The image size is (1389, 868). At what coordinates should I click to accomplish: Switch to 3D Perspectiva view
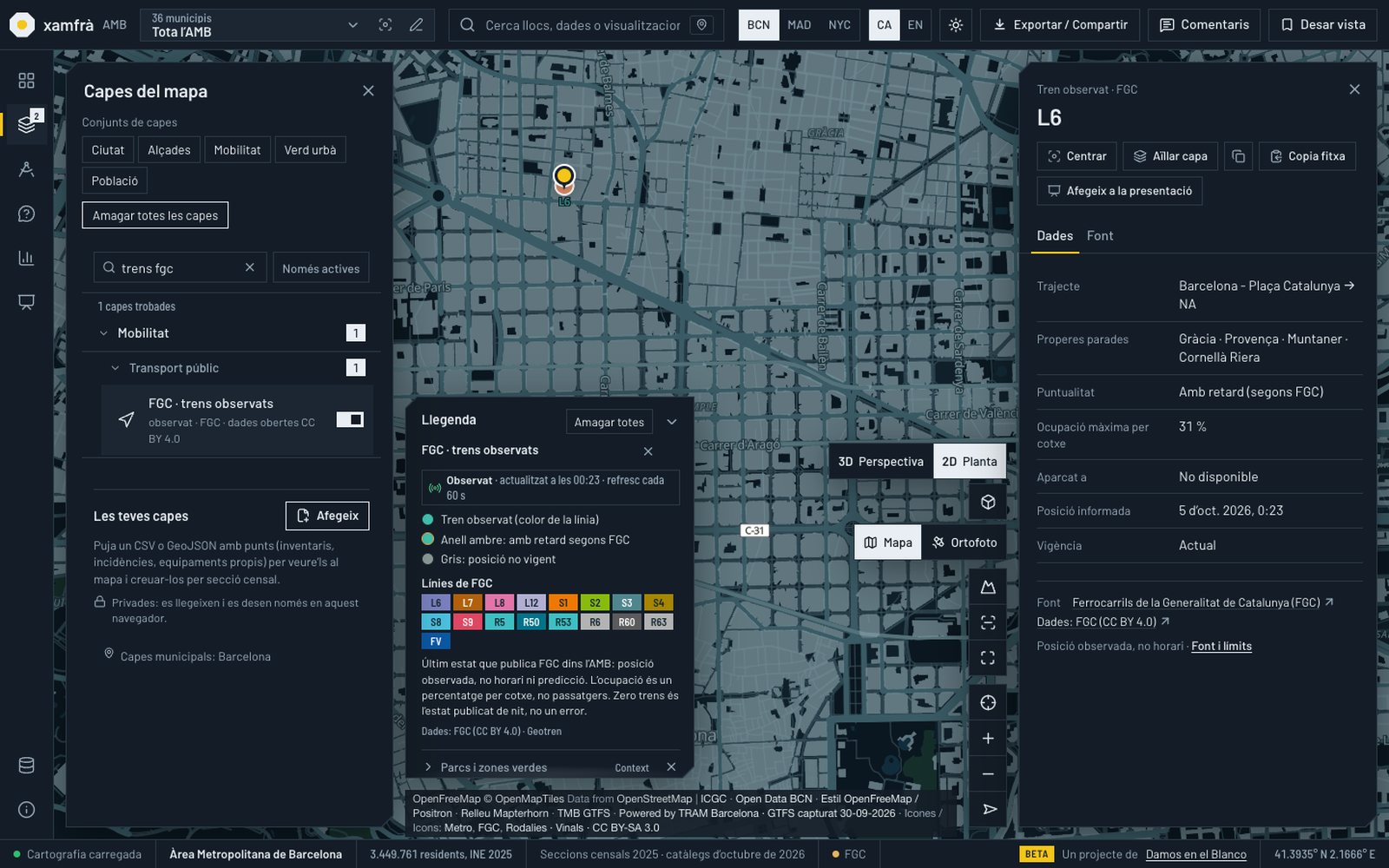pos(880,462)
